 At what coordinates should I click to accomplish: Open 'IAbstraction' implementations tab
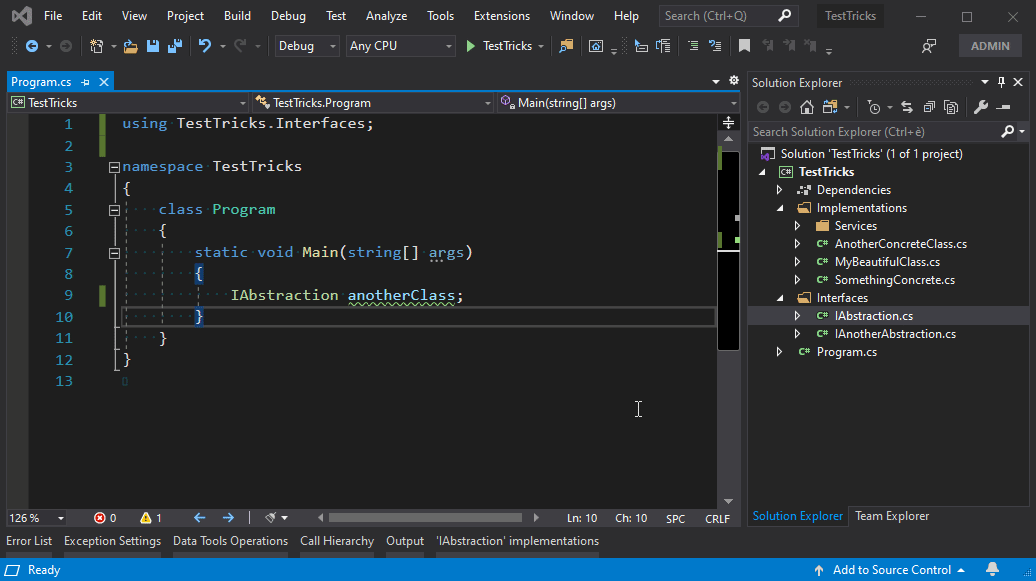(517, 541)
